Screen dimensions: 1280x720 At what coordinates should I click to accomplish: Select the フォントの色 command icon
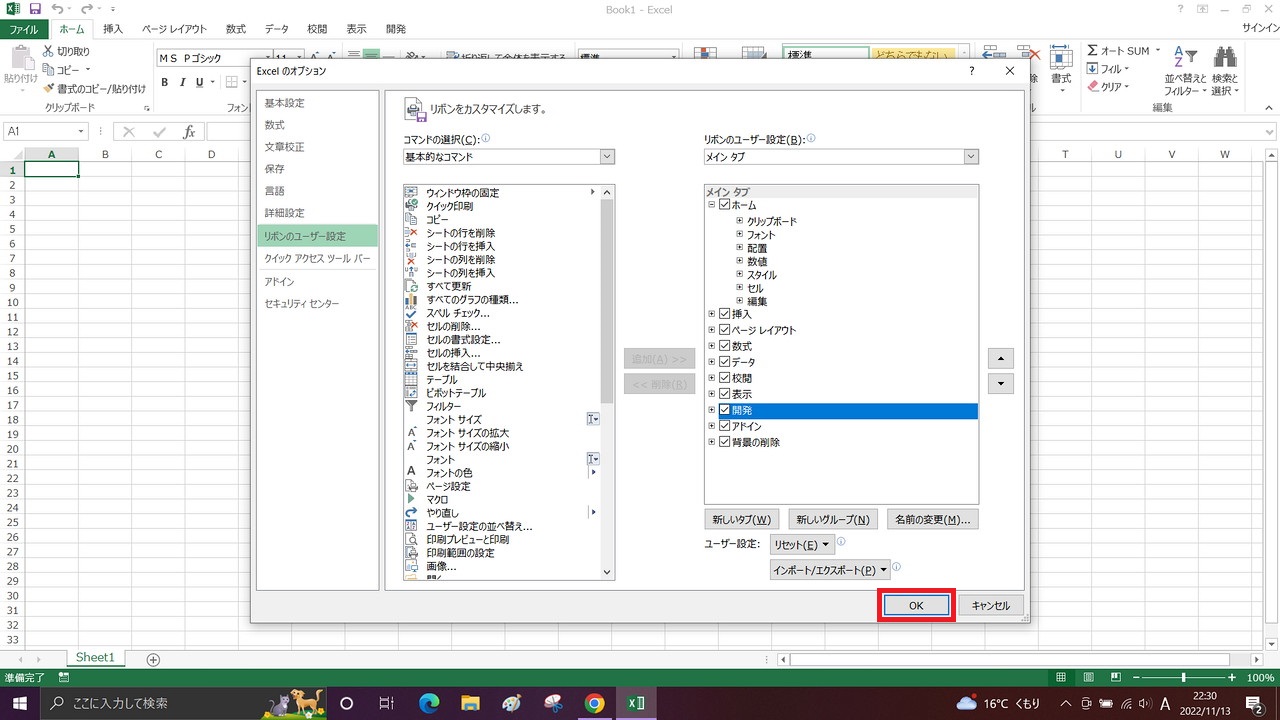point(410,472)
